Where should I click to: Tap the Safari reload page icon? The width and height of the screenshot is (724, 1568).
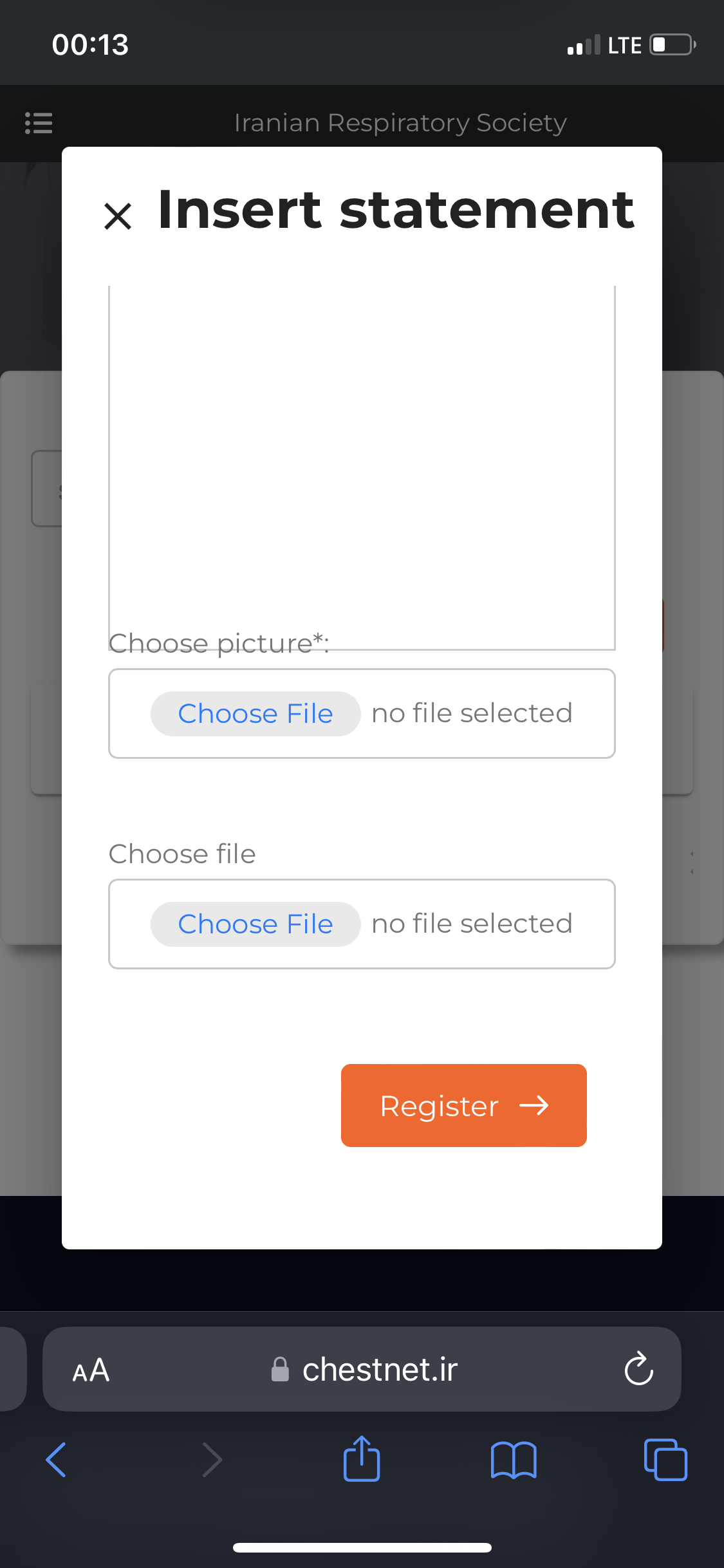coord(638,1369)
